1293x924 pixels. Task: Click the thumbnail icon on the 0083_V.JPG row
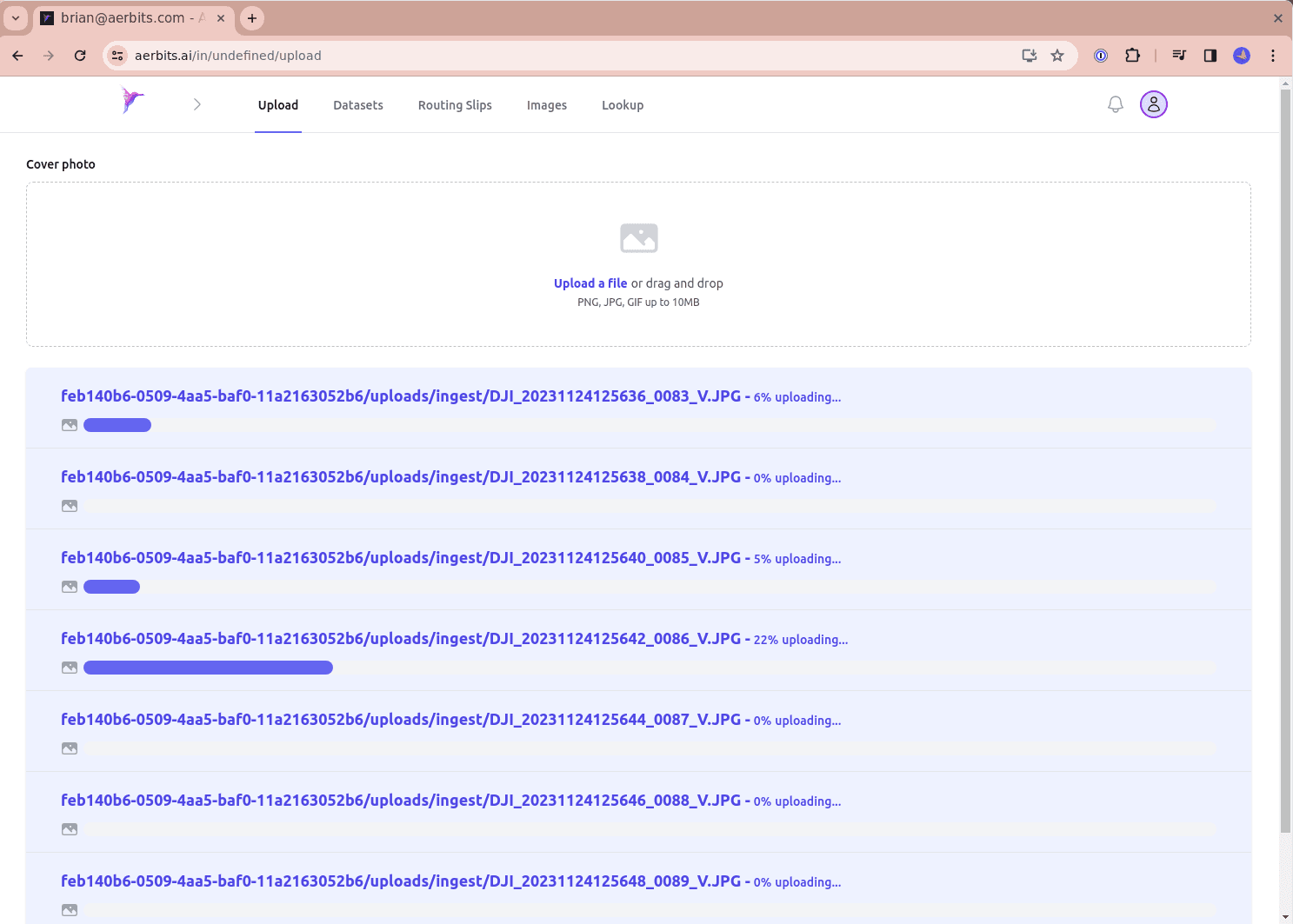(x=69, y=424)
